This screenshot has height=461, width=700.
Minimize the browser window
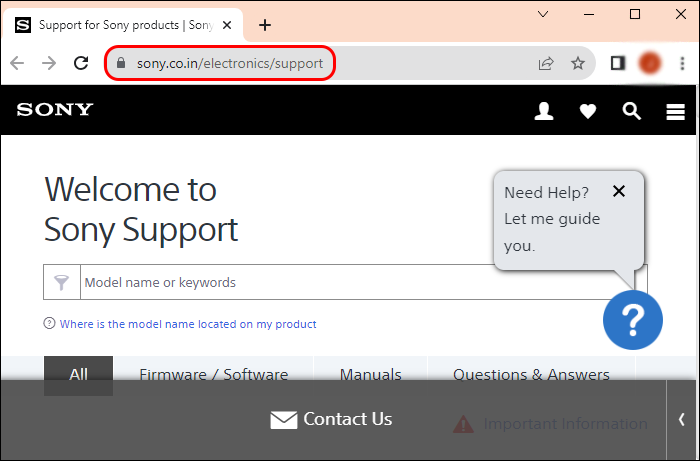(589, 14)
